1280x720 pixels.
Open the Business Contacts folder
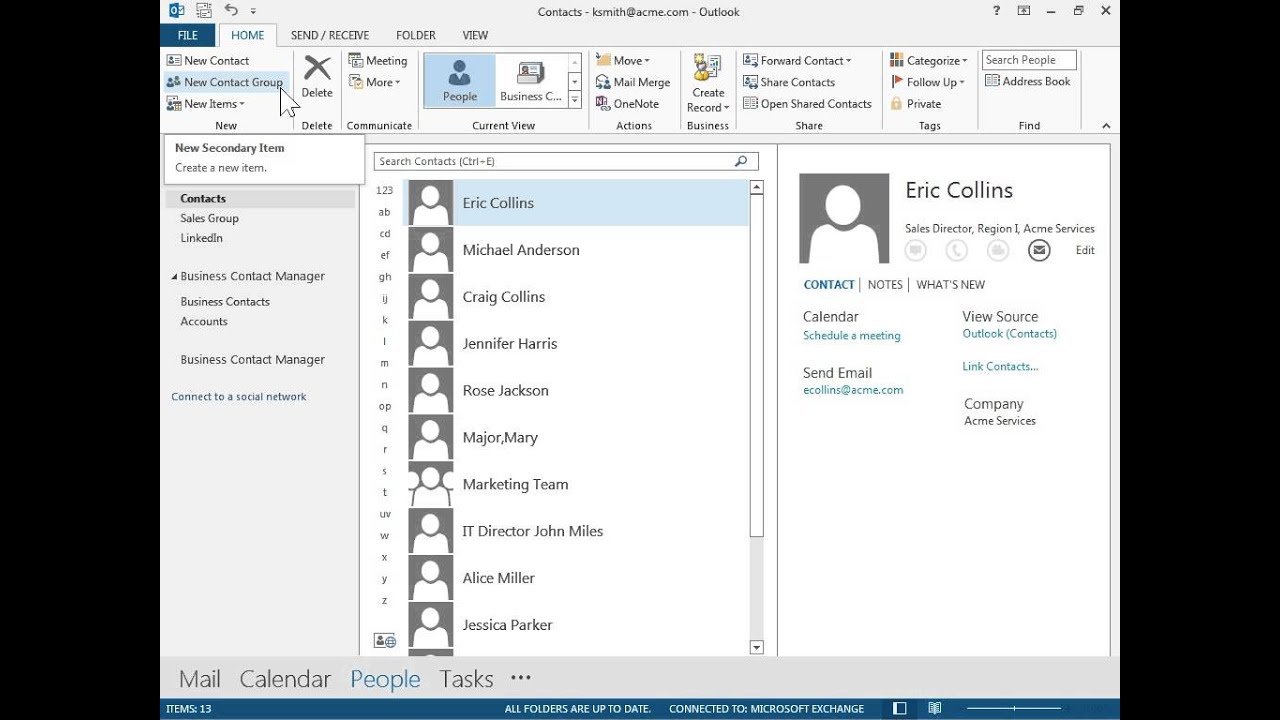[225, 302]
